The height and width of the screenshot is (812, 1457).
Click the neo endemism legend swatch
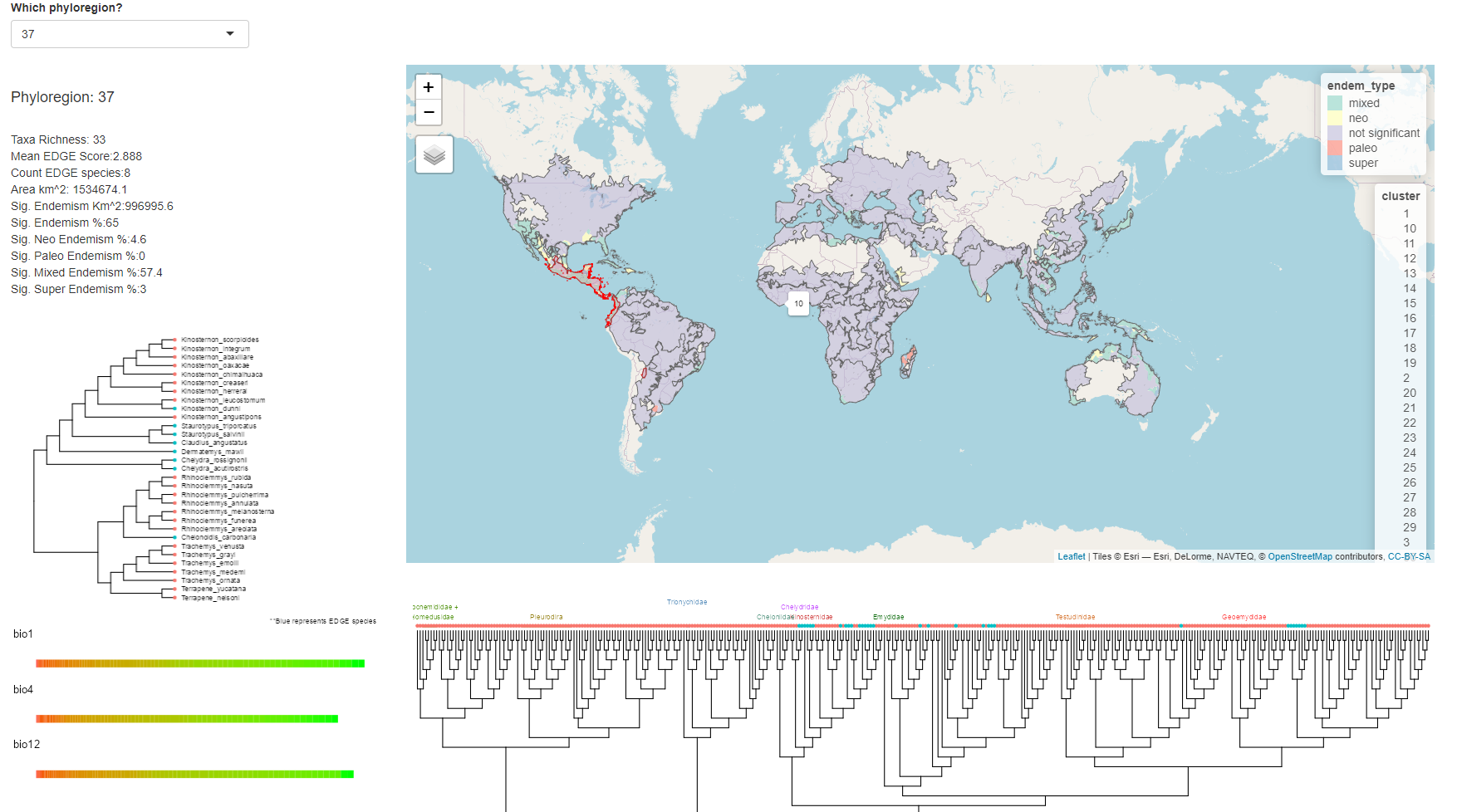(x=1335, y=118)
